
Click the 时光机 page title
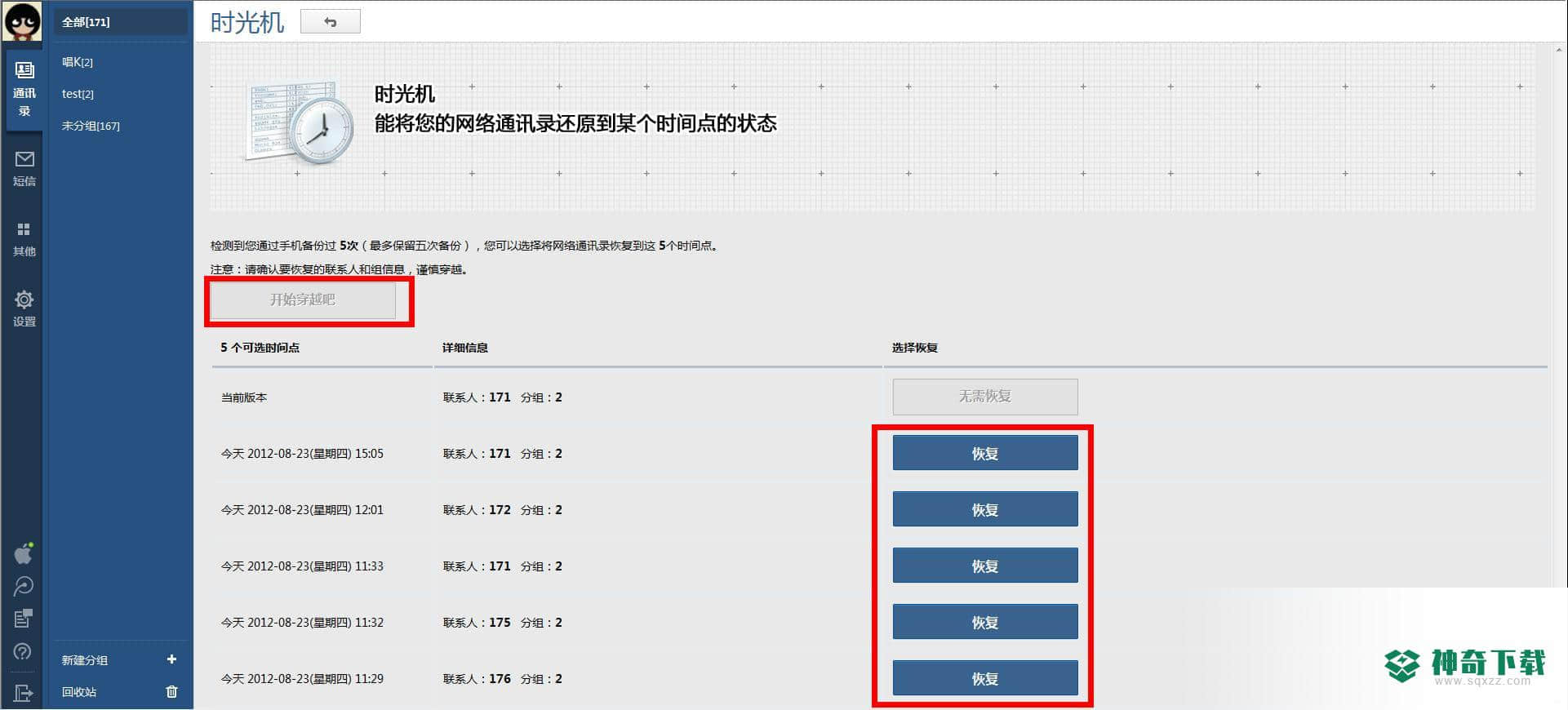247,22
